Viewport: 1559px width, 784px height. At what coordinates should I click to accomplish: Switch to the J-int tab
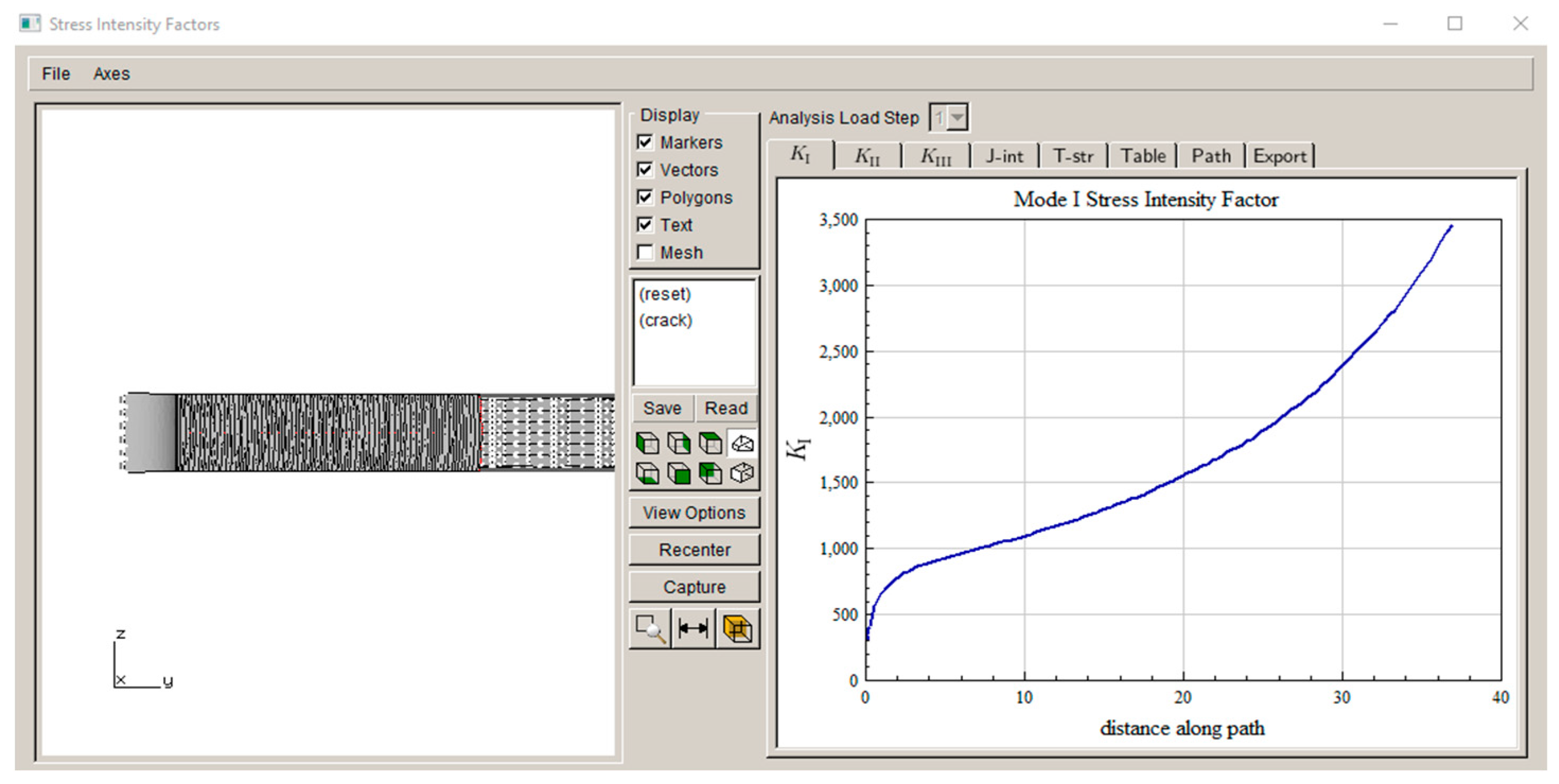[x=1005, y=156]
